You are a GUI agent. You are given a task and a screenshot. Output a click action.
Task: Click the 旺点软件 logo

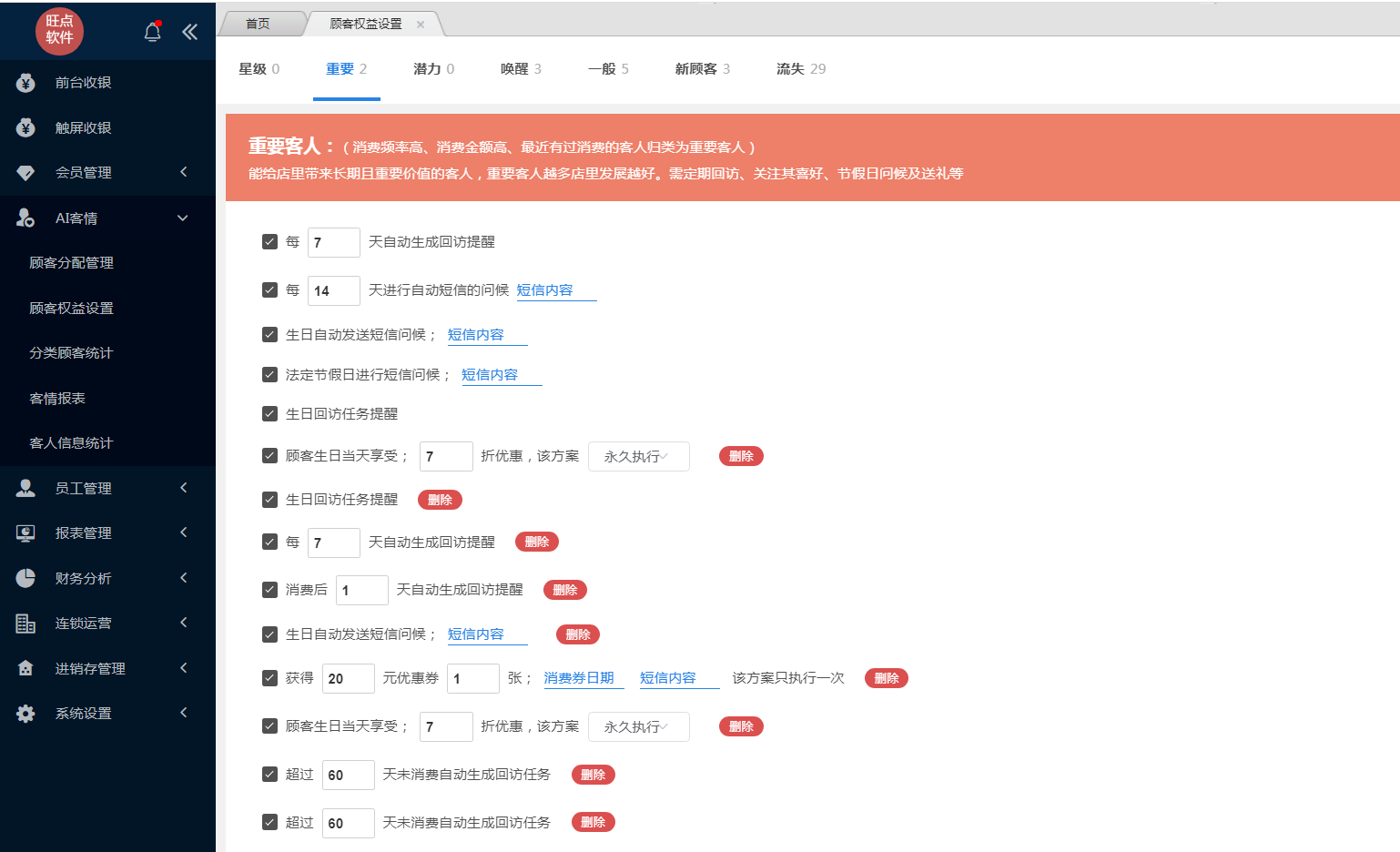tap(59, 30)
